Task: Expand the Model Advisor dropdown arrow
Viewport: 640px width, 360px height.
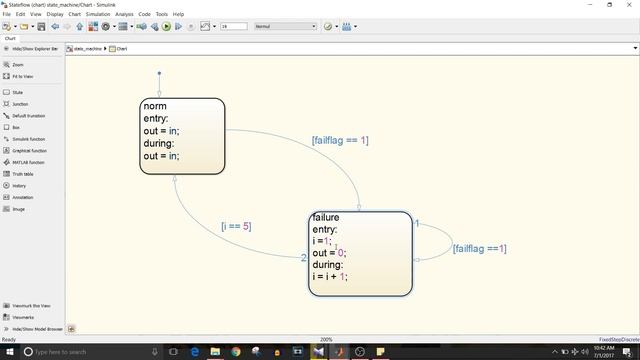Action: (x=337, y=27)
